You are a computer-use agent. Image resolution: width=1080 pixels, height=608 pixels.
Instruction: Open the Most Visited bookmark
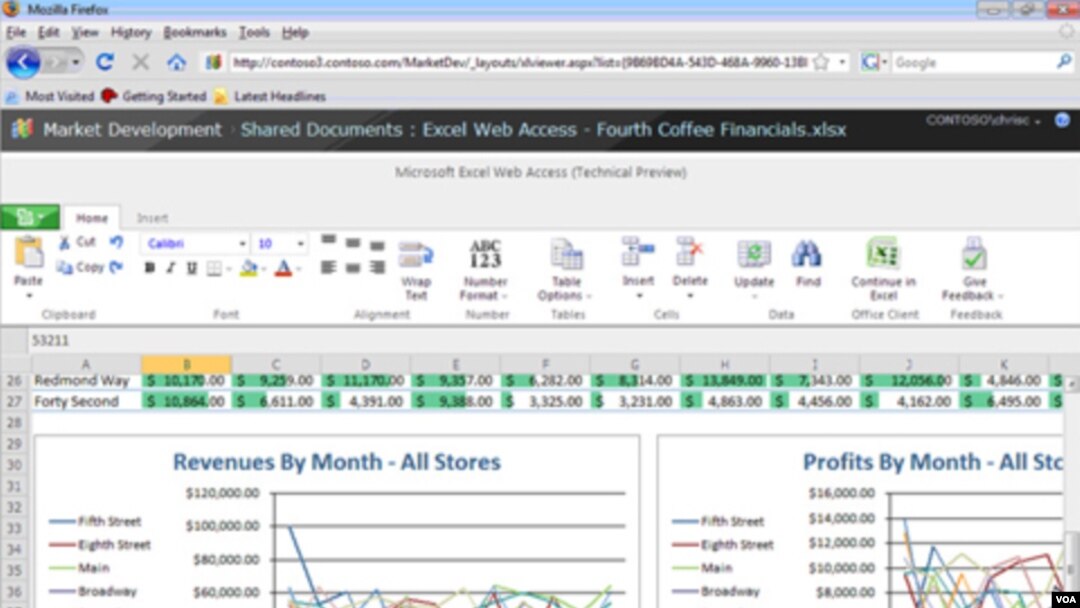[x=49, y=96]
